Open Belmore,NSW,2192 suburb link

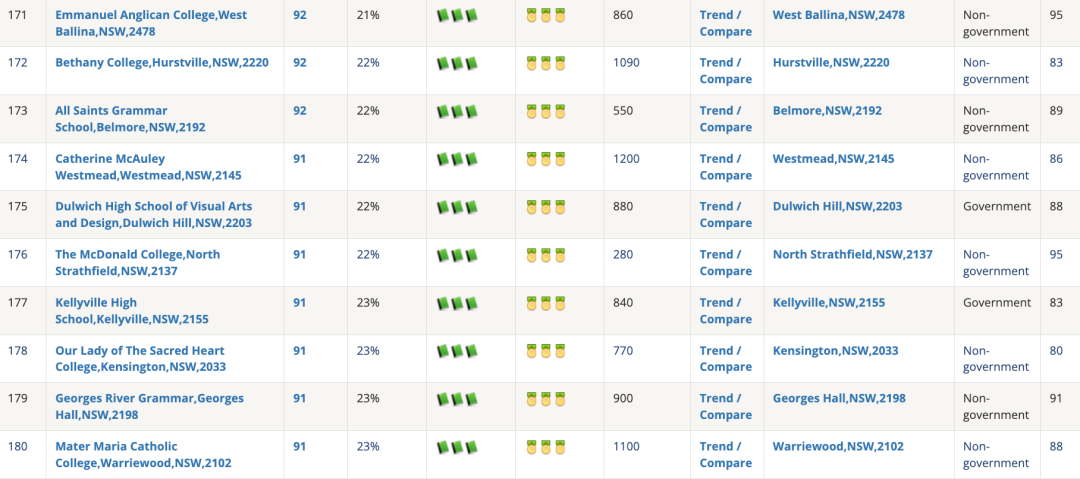[x=827, y=110]
